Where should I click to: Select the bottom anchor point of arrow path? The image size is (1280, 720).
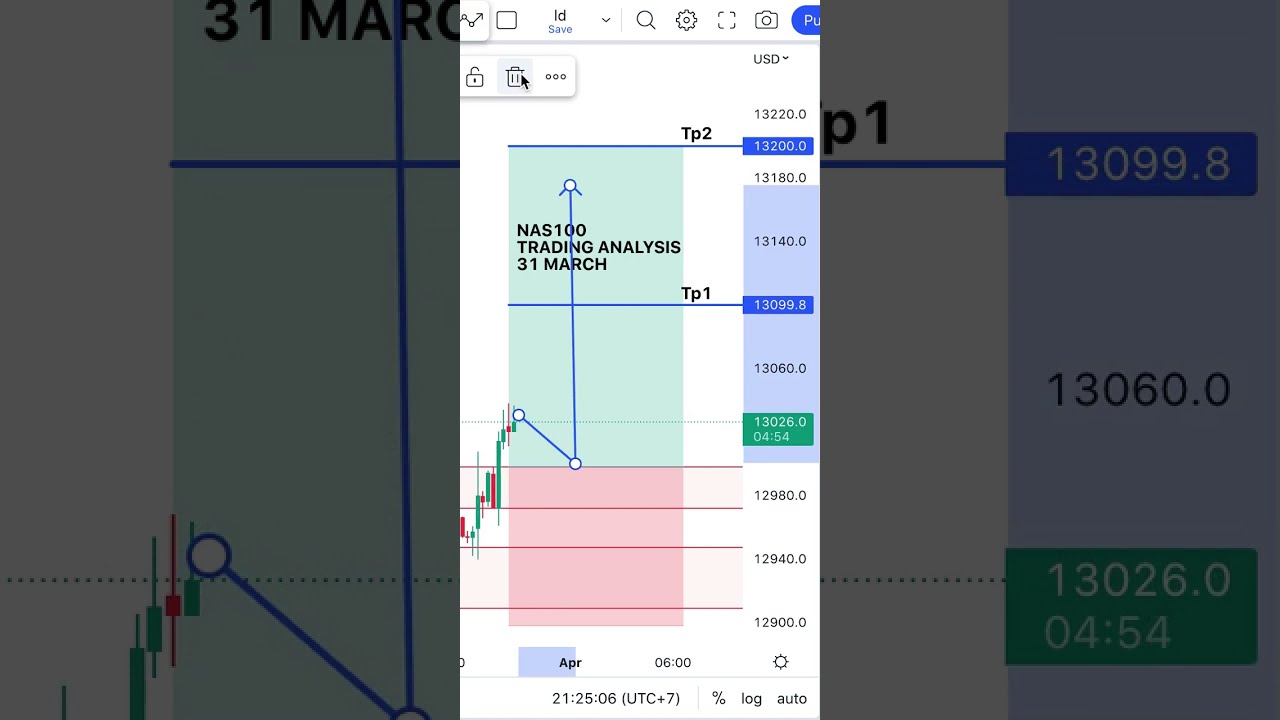pyautogui.click(x=575, y=464)
